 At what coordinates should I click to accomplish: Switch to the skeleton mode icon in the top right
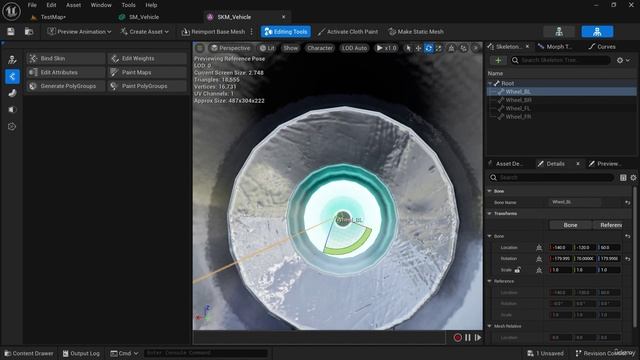coord(559,31)
